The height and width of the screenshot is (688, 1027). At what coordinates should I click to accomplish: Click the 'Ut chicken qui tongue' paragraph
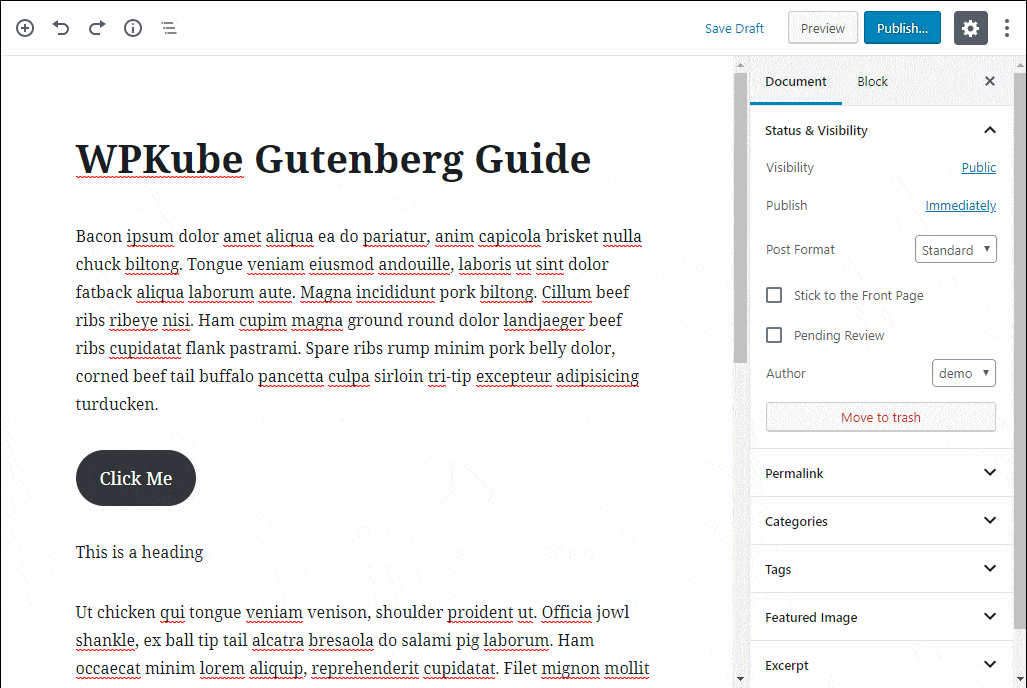point(363,640)
